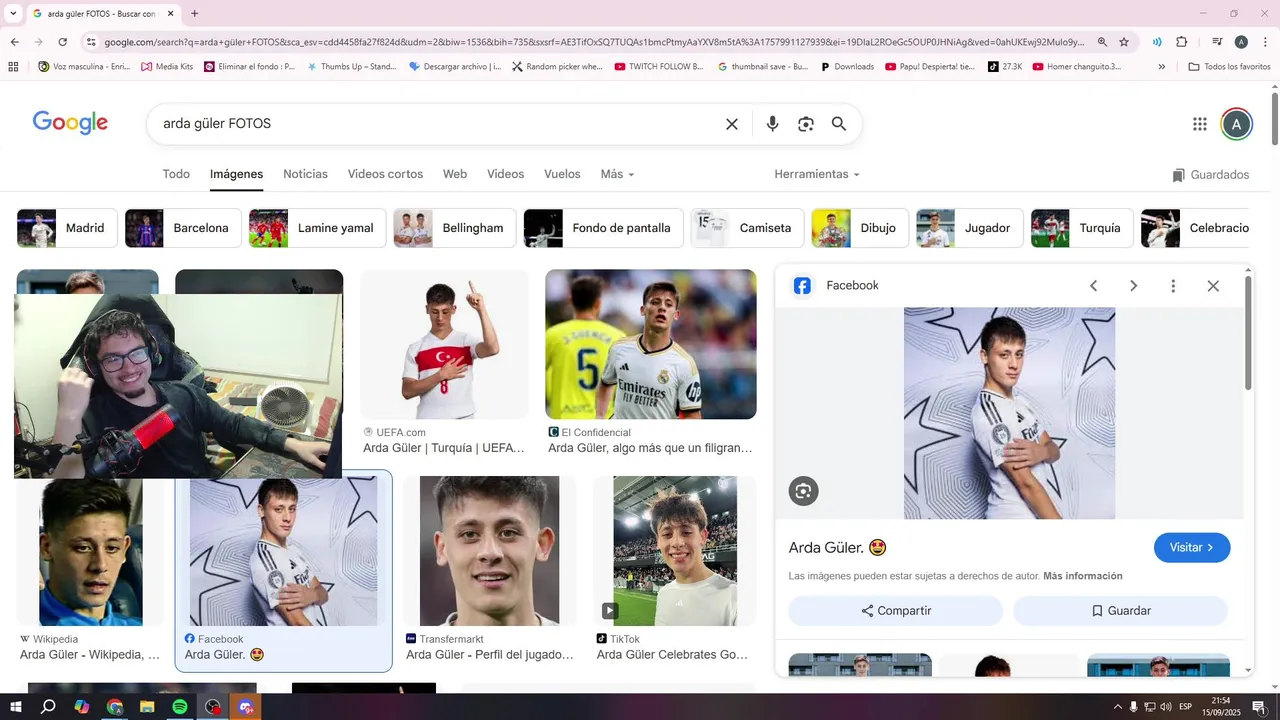
Task: Reload the current page
Action: (x=62, y=42)
